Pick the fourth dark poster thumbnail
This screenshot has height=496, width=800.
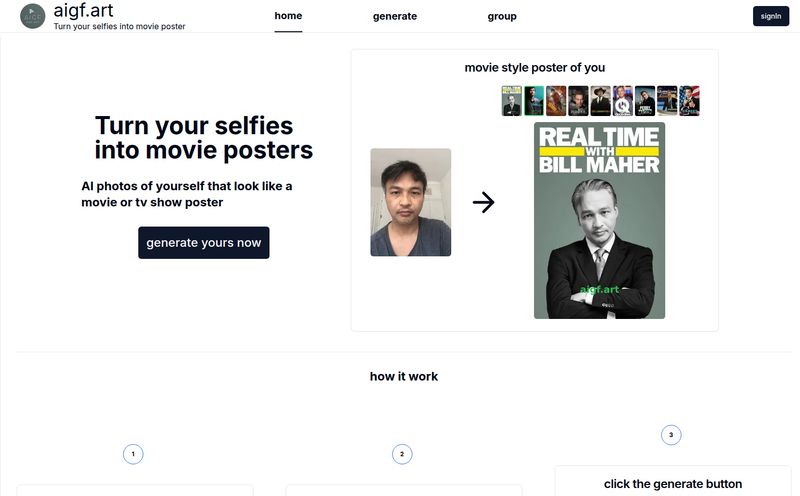tap(578, 101)
